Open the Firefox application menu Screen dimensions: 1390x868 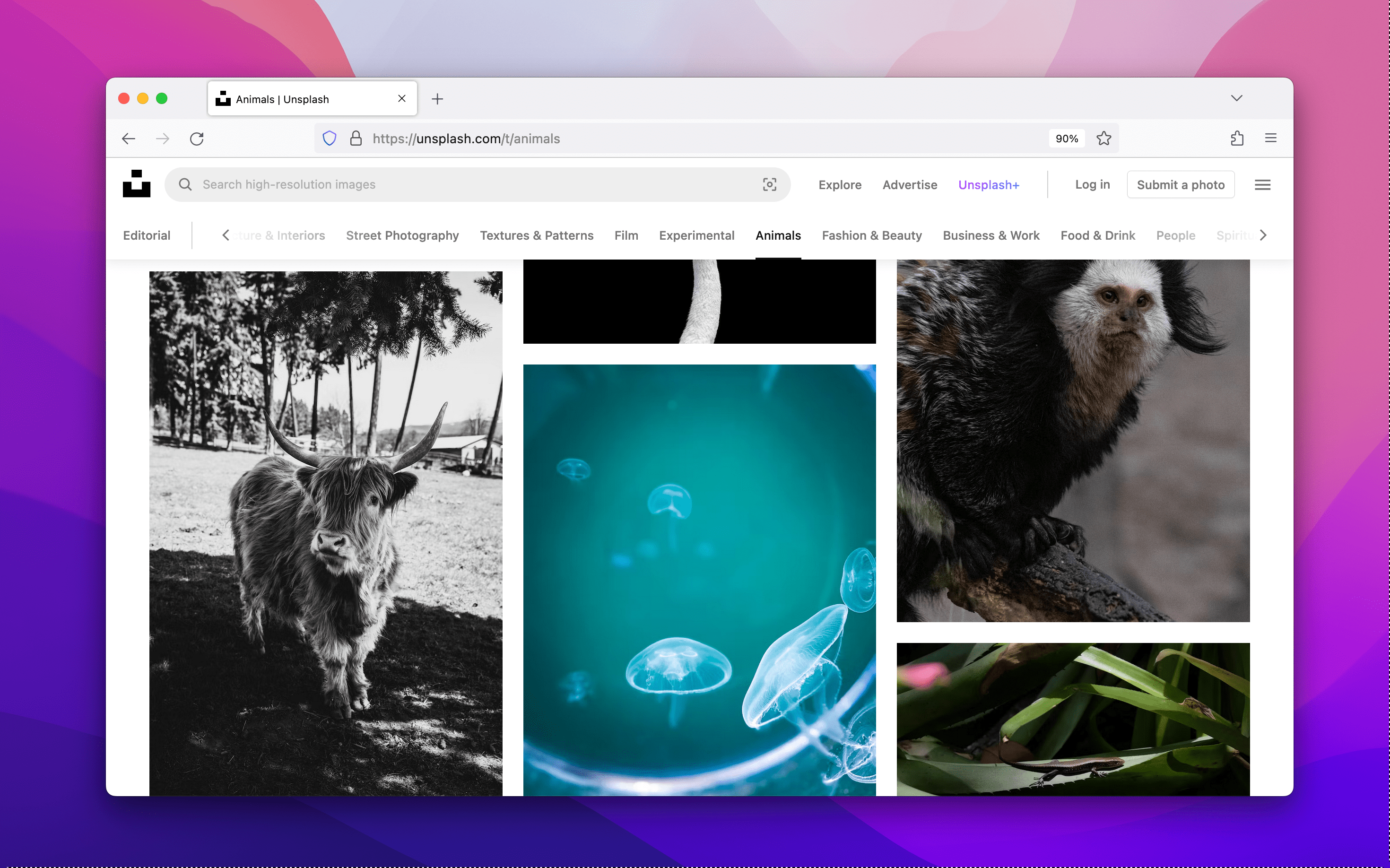1270,138
